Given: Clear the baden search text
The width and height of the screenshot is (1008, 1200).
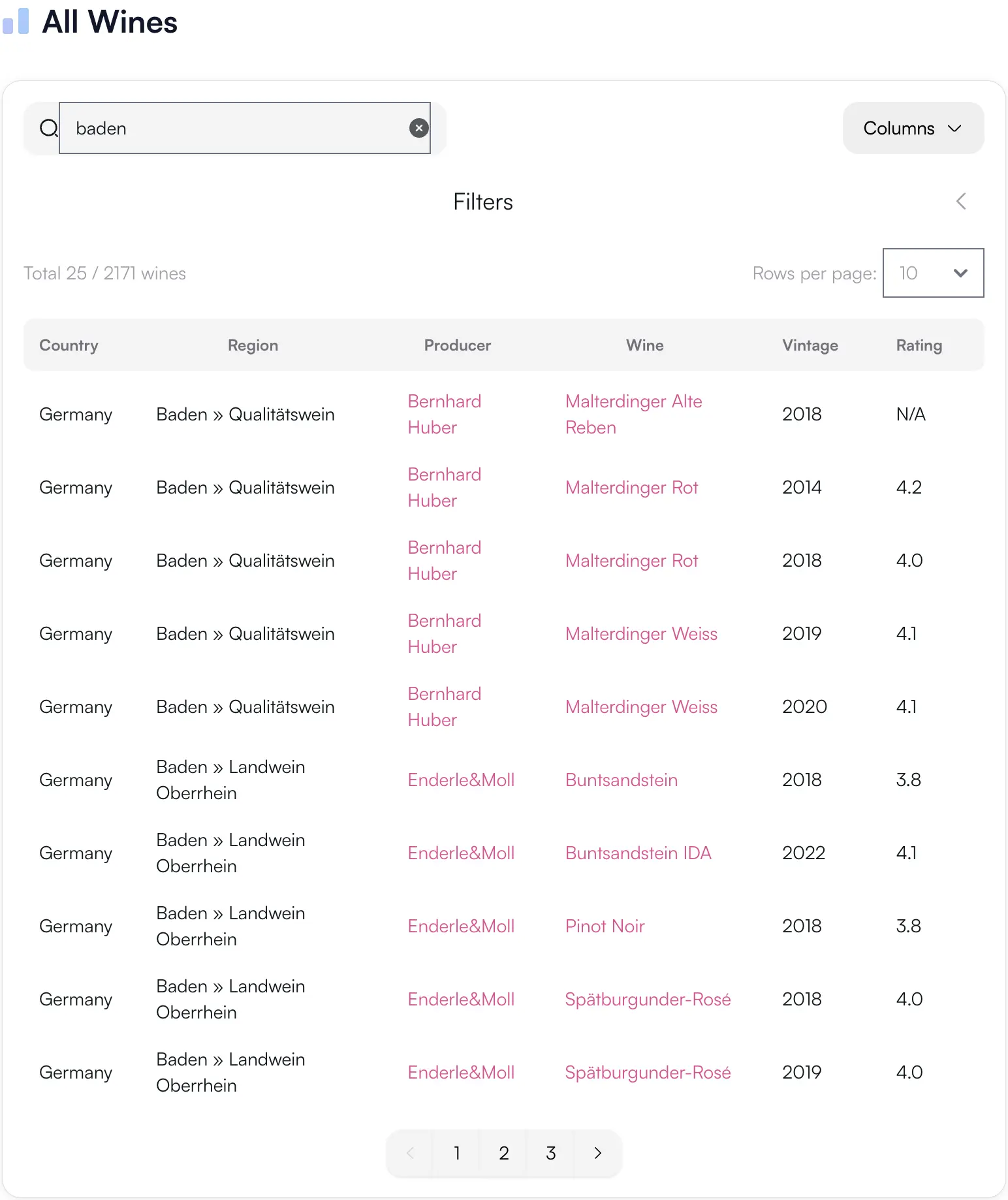Looking at the screenshot, I should point(418,128).
